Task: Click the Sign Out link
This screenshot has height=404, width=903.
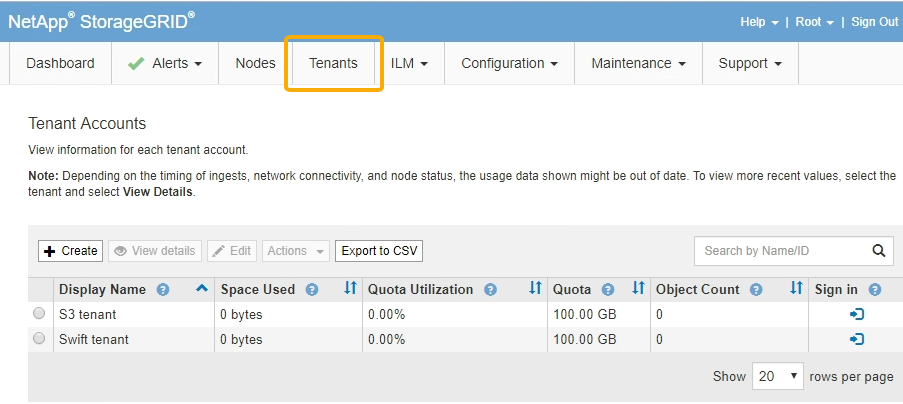Action: click(x=874, y=22)
